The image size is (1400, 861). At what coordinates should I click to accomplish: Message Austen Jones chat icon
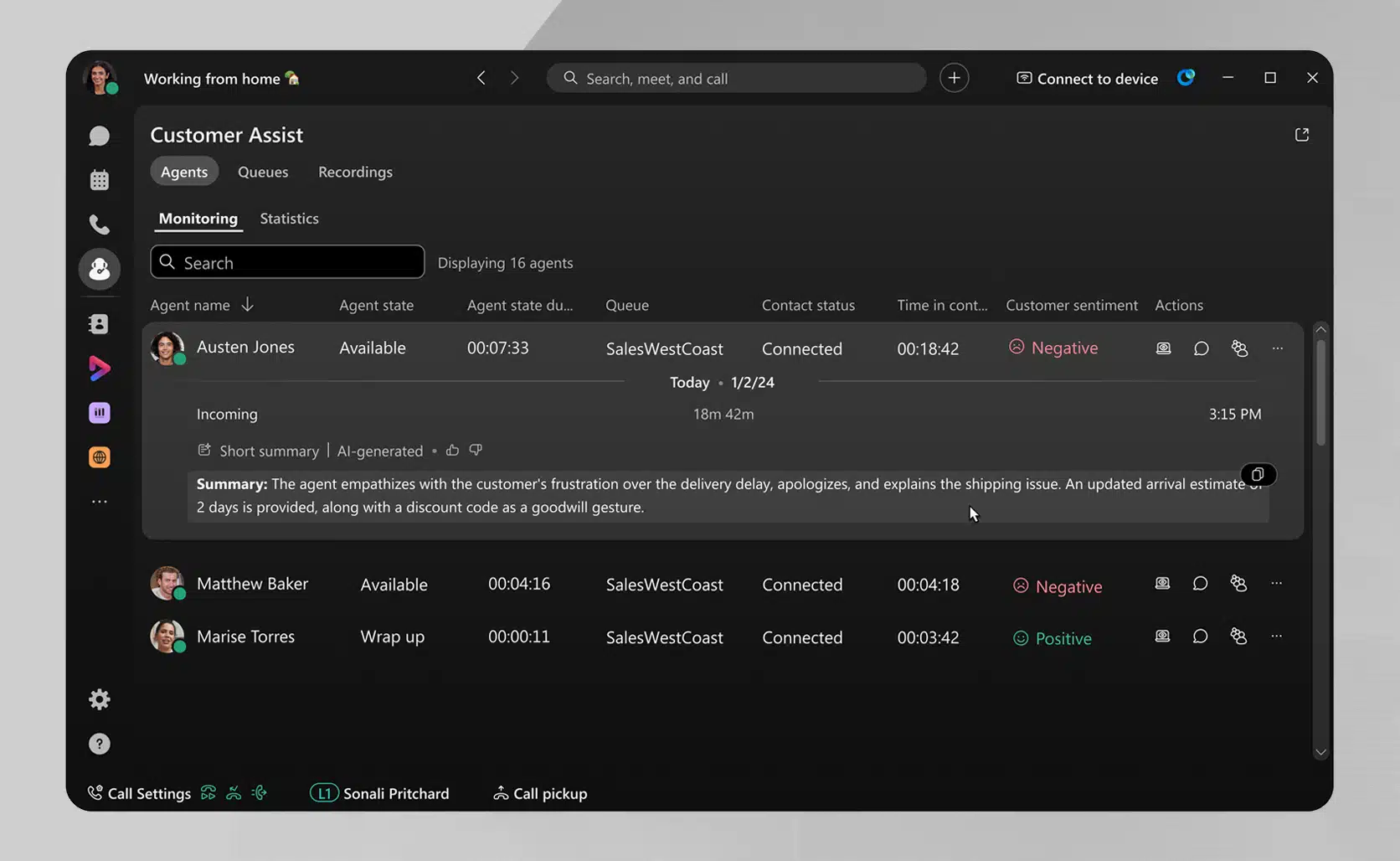pos(1201,348)
